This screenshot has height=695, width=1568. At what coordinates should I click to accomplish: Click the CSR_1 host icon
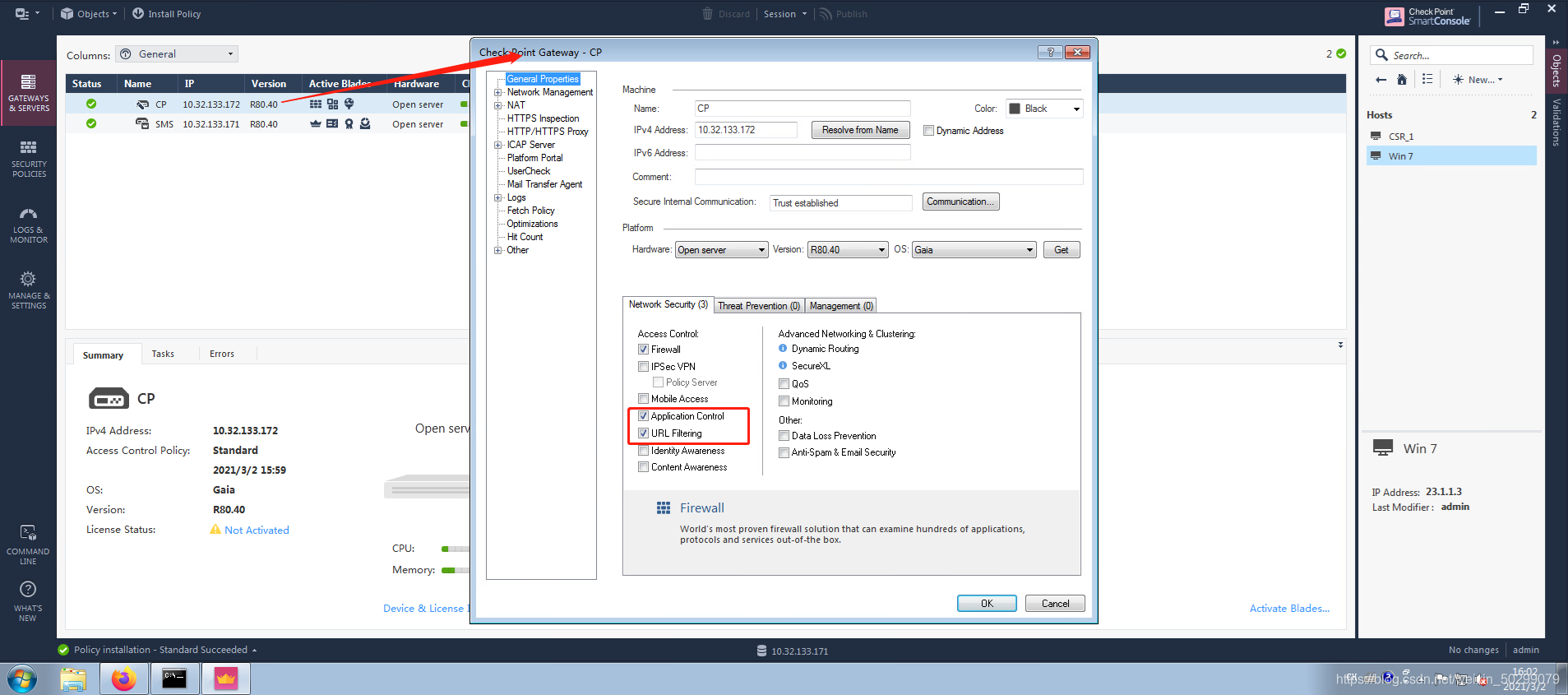pos(1376,137)
